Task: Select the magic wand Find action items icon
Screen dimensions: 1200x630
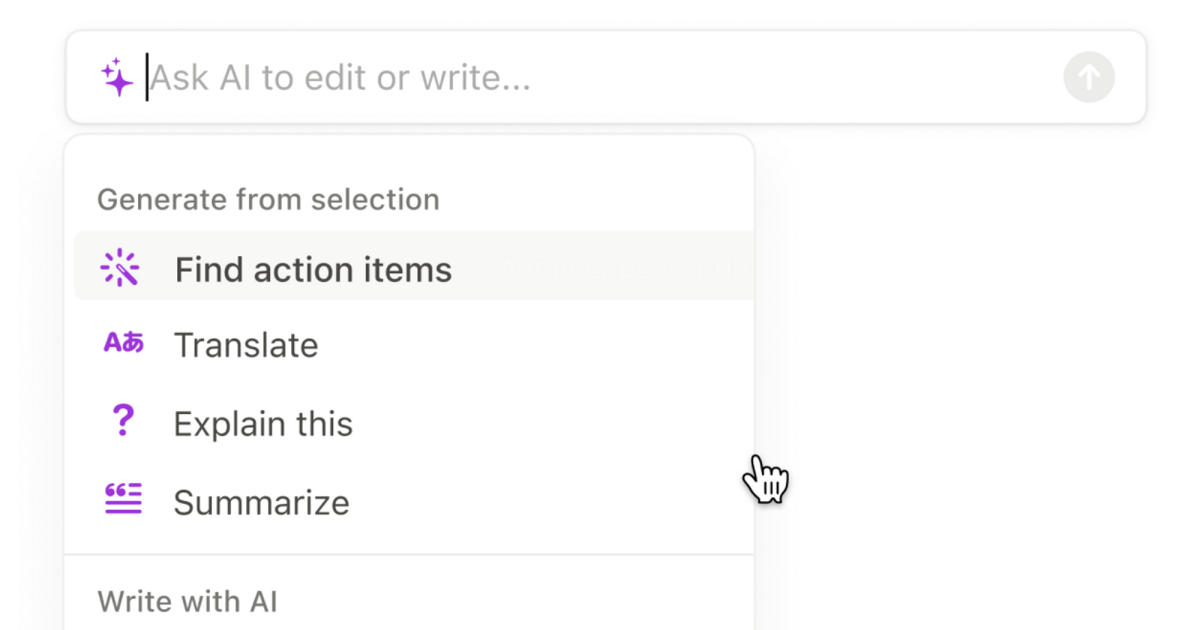Action: 121,267
